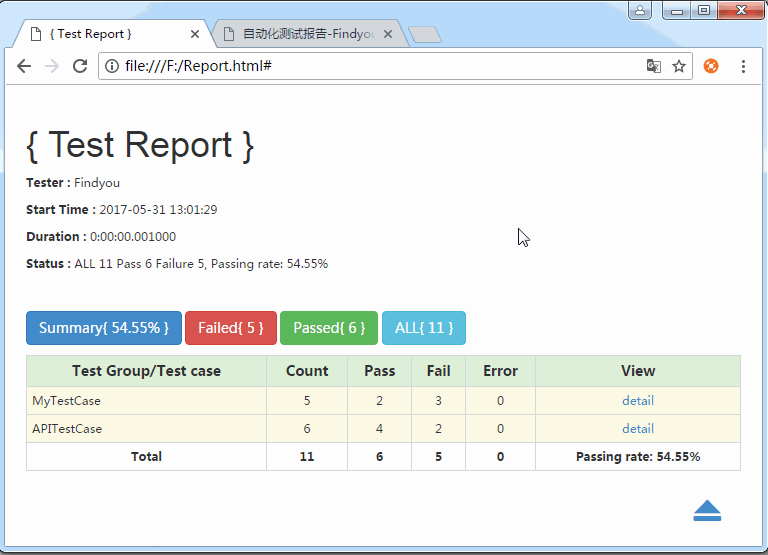Close the browser window
Image resolution: width=768 pixels, height=555 pixels.
741,10
